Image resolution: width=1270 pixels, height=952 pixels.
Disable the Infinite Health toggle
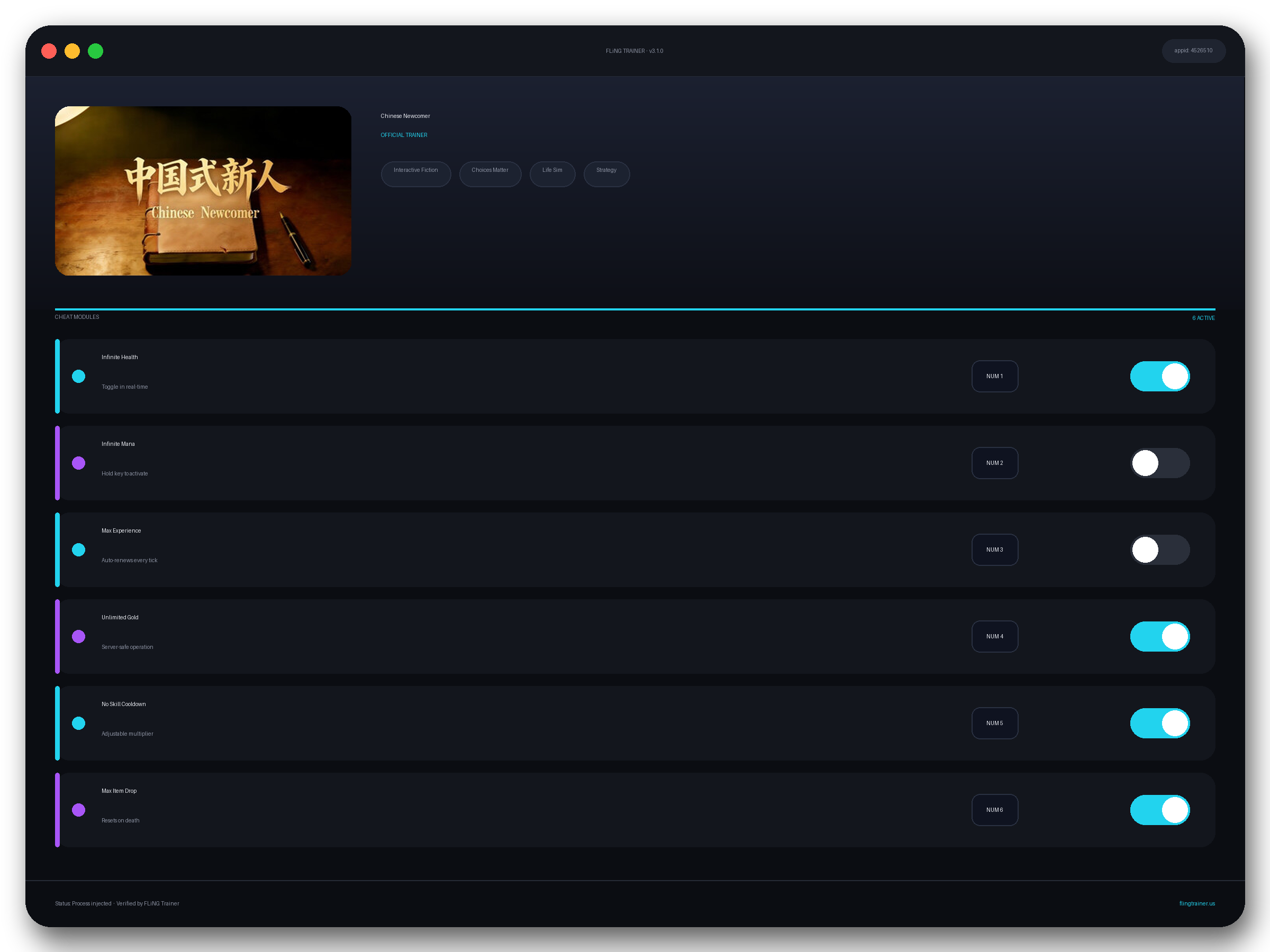[x=1160, y=376]
